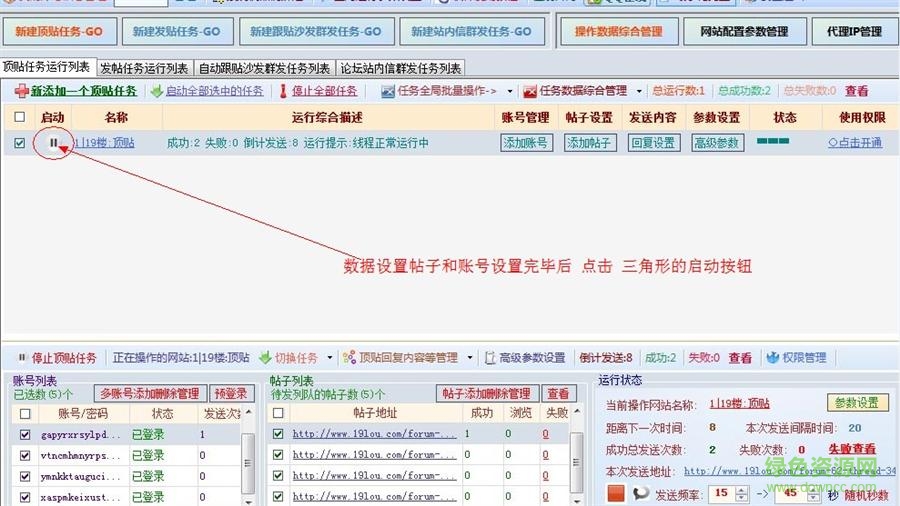This screenshot has width=900, height=506.
Task: Click the 发送频率 input showing 15
Action: pyautogui.click(x=719, y=493)
